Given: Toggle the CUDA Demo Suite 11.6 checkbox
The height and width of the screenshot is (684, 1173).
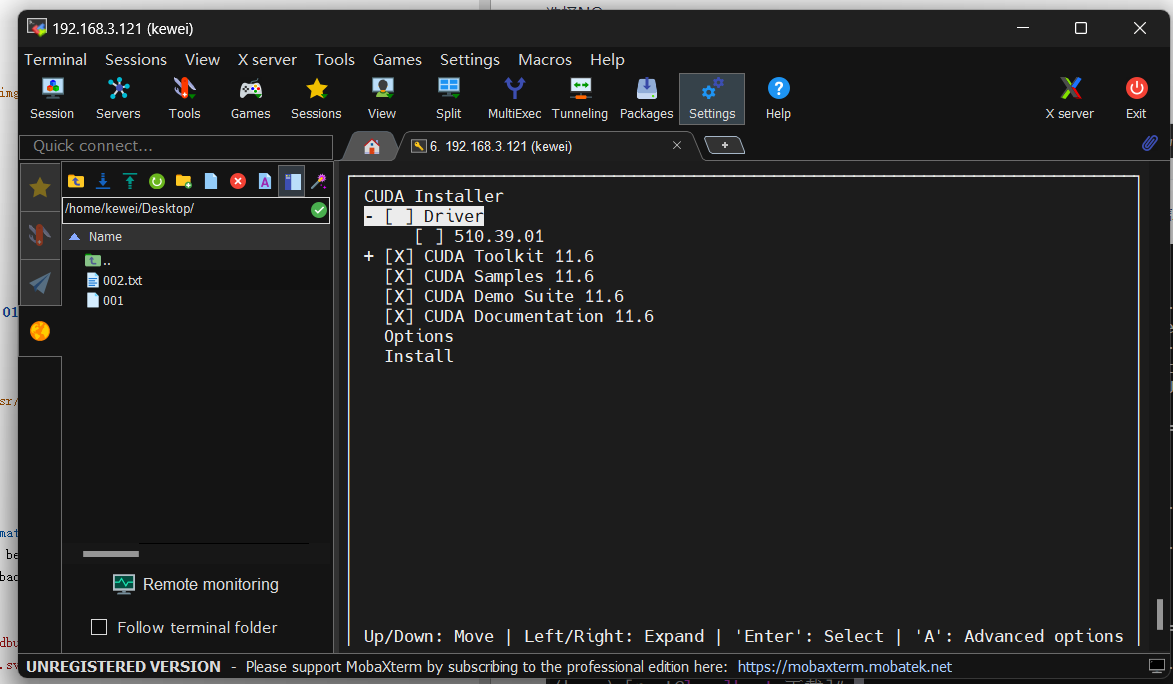Looking at the screenshot, I should tap(399, 296).
